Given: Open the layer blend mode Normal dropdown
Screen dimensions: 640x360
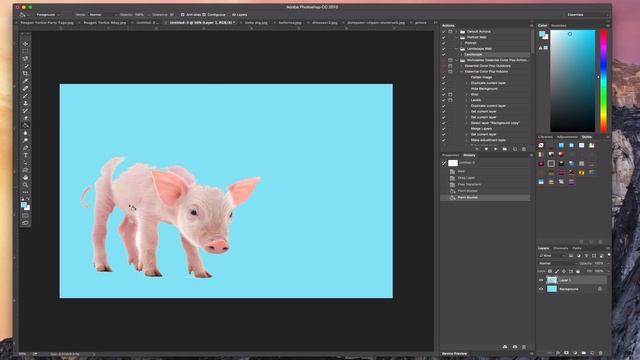Looking at the screenshot, I should pos(558,263).
